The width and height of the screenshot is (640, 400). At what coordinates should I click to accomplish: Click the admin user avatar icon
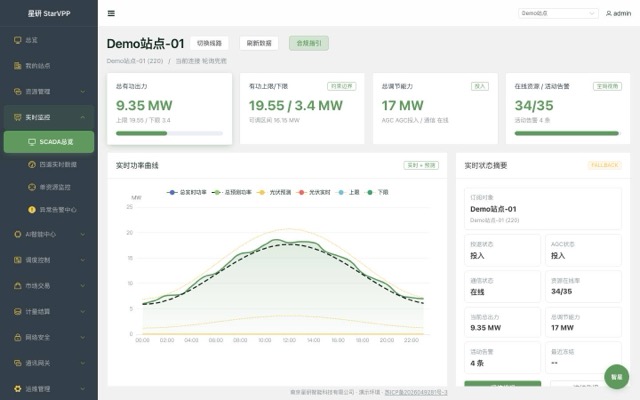pyautogui.click(x=609, y=13)
